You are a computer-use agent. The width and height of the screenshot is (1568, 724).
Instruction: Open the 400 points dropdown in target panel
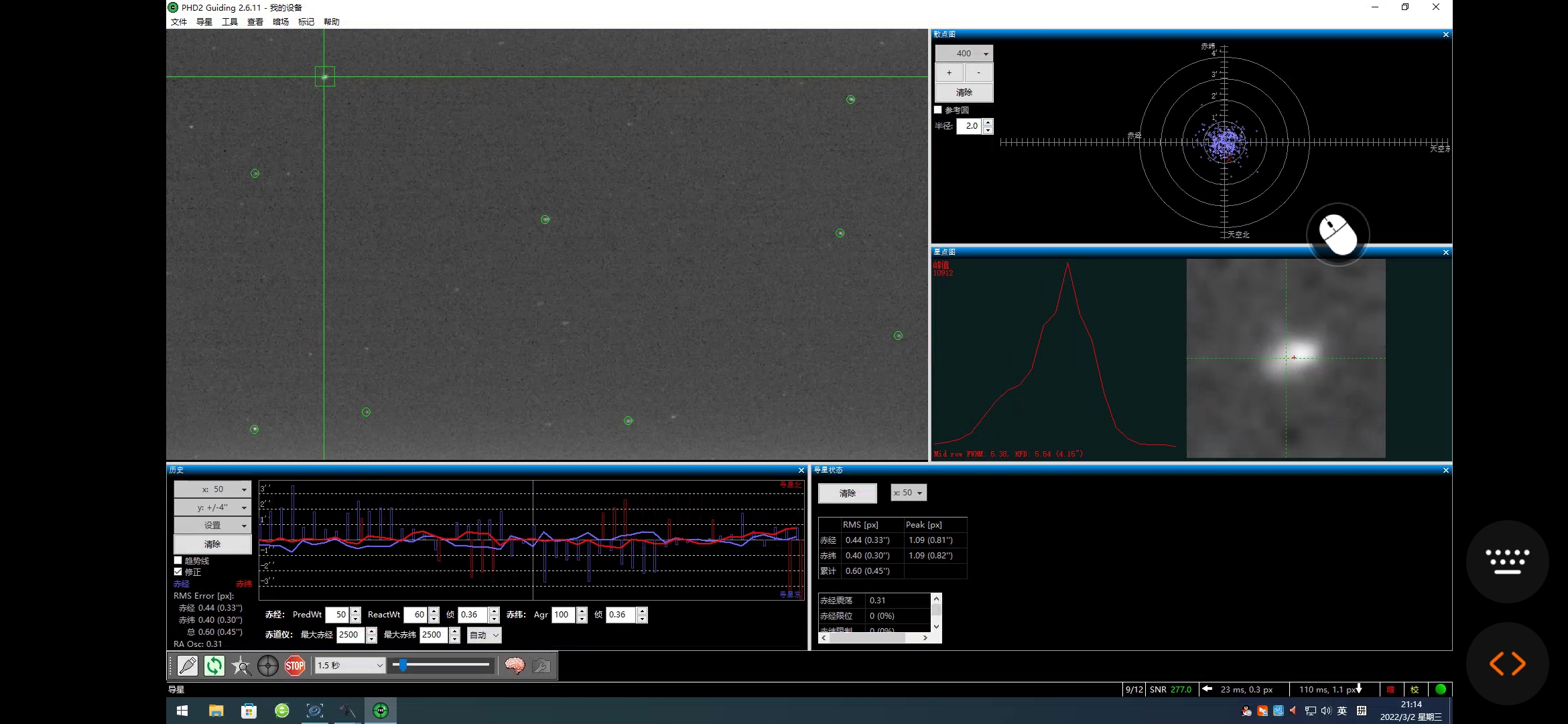[964, 54]
